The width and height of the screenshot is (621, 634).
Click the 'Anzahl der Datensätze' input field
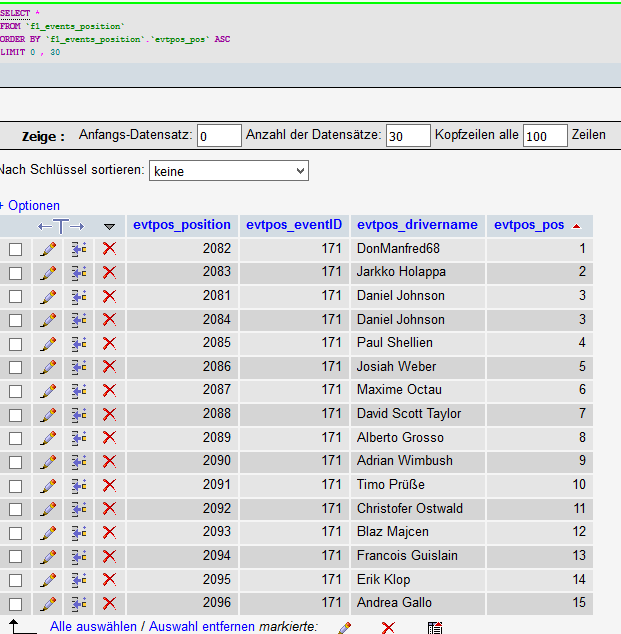tap(407, 135)
